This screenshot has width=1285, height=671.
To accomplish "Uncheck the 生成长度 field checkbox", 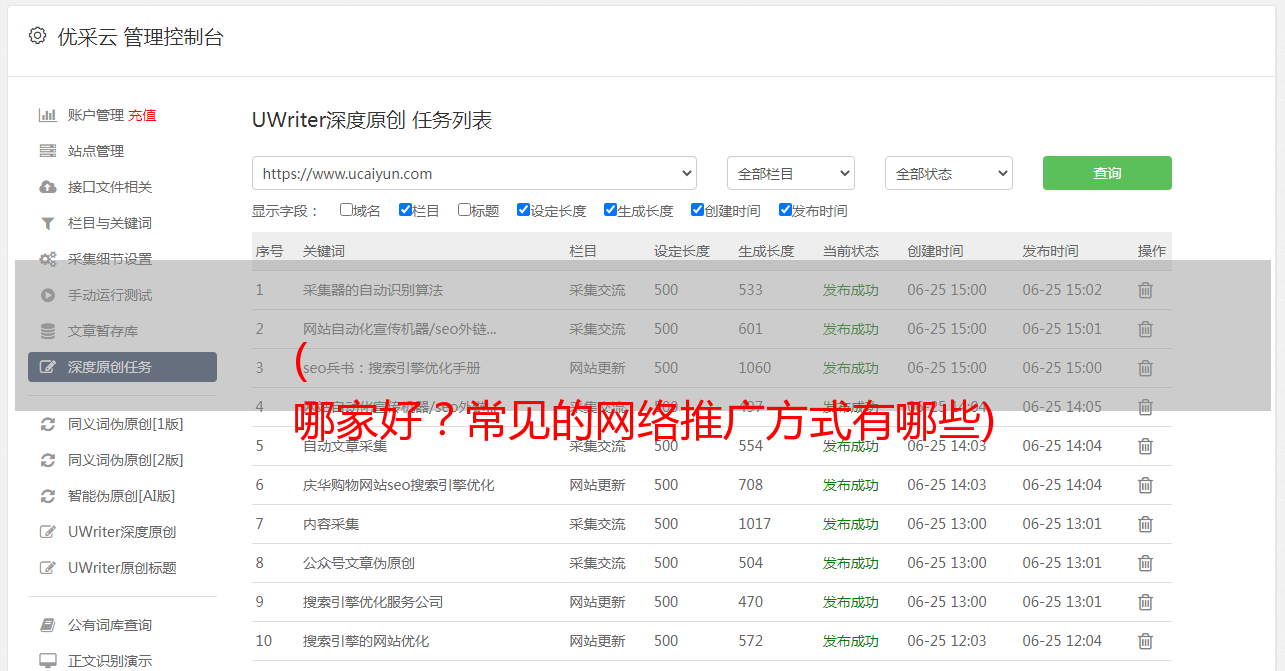I will pos(610,210).
